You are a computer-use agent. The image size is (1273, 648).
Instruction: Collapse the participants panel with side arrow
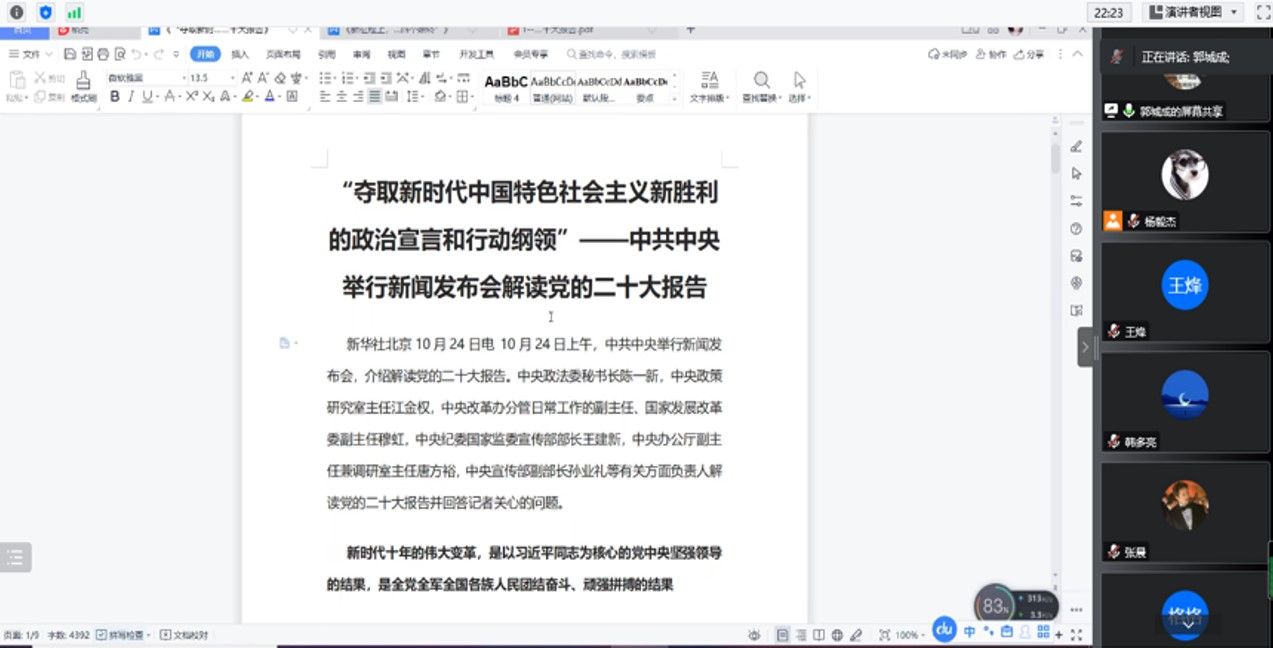1084,348
